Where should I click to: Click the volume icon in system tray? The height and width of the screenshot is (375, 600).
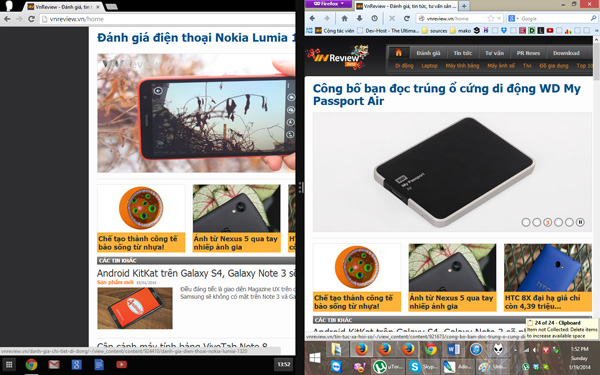click(x=535, y=350)
